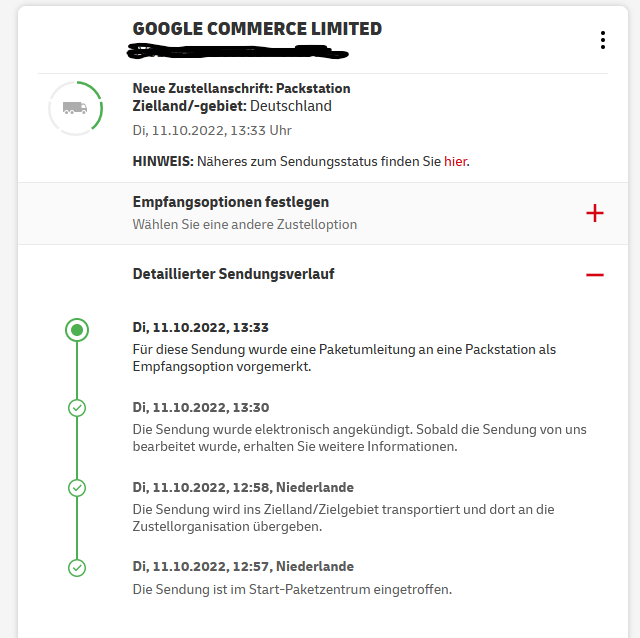
Task: Collapse Detaillierter Sendungsverlauf with the minus icon
Action: (x=595, y=274)
